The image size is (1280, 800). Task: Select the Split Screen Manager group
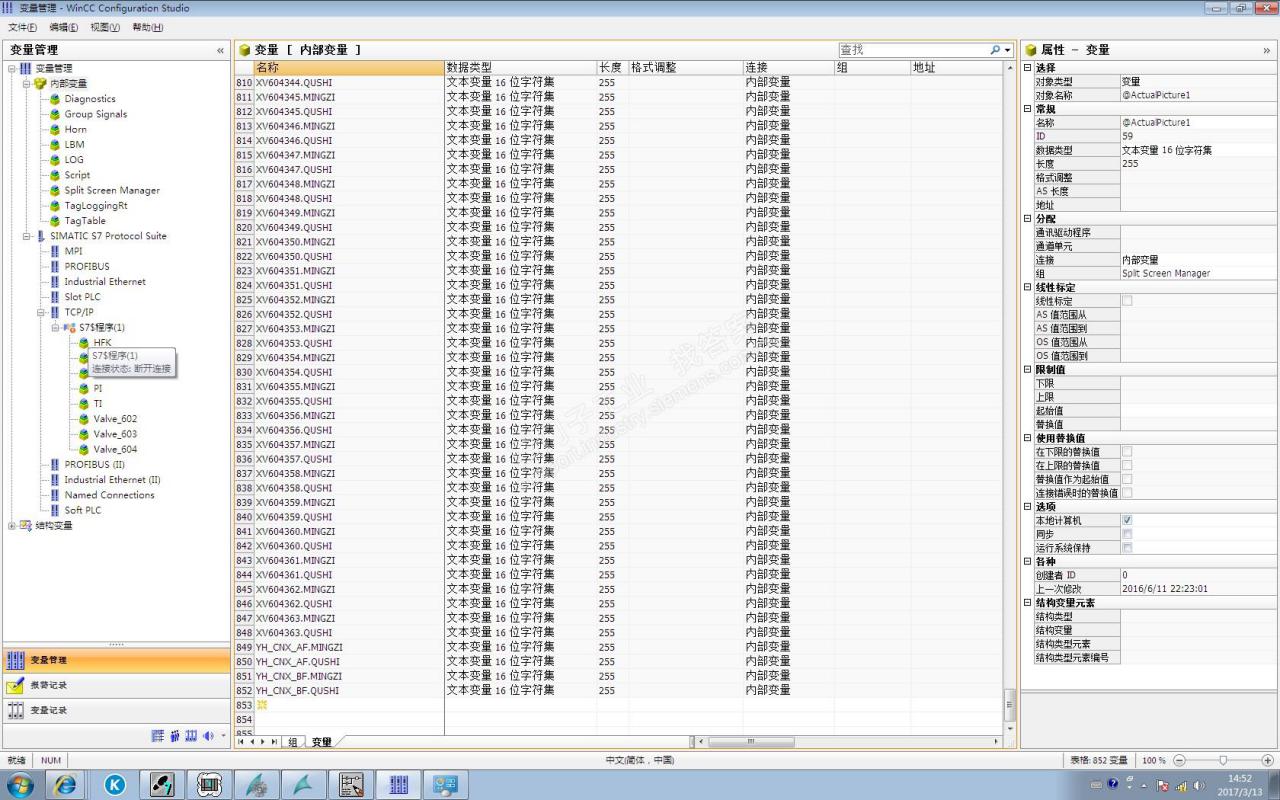[x=112, y=190]
